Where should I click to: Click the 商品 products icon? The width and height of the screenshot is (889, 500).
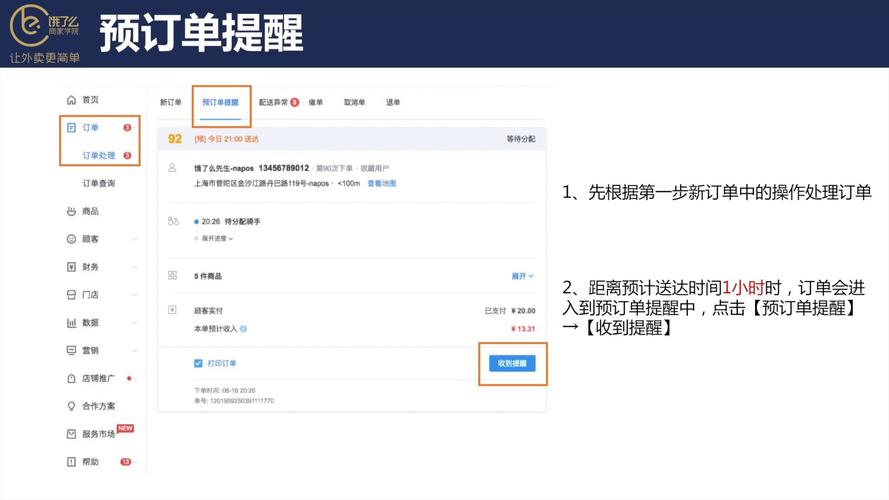71,211
